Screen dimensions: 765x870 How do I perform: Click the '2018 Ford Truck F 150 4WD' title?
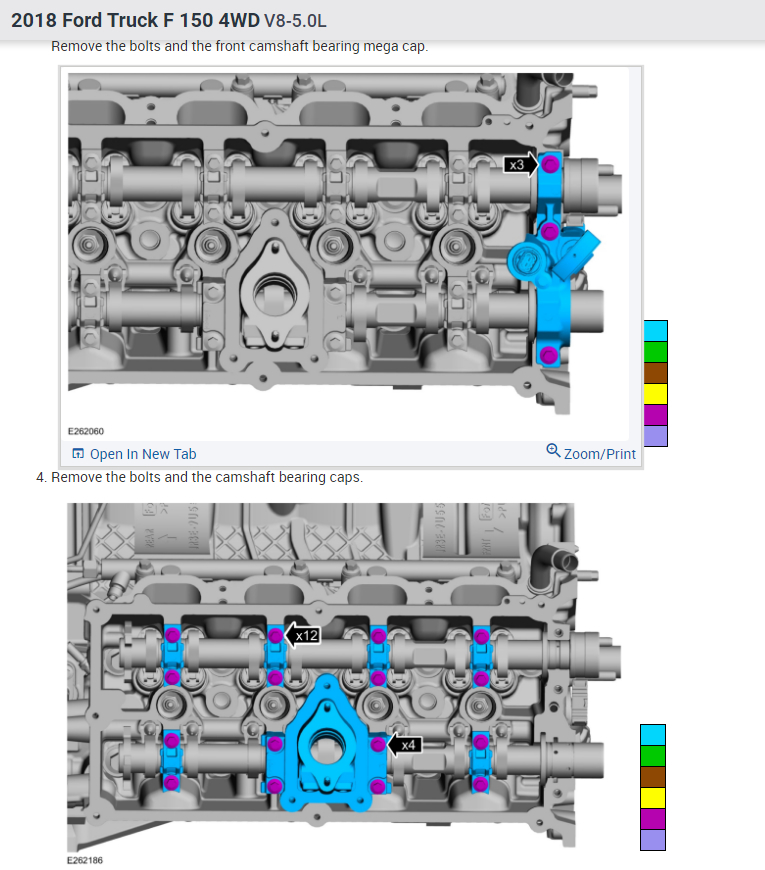tap(135, 21)
